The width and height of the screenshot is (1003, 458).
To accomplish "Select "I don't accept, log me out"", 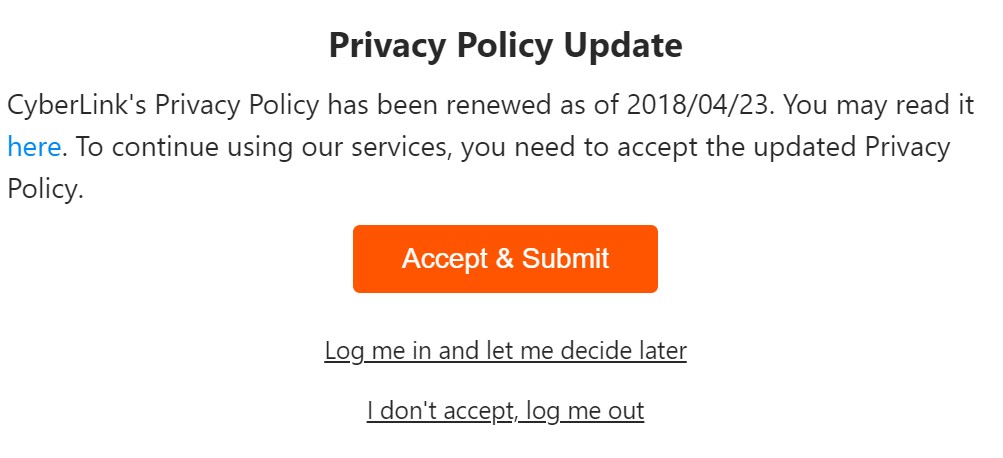I will (x=505, y=411).
